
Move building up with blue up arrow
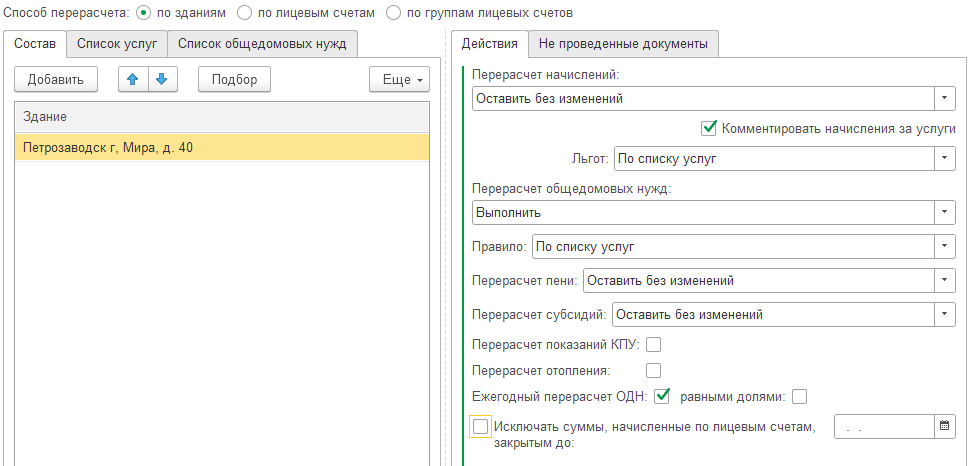(133, 79)
